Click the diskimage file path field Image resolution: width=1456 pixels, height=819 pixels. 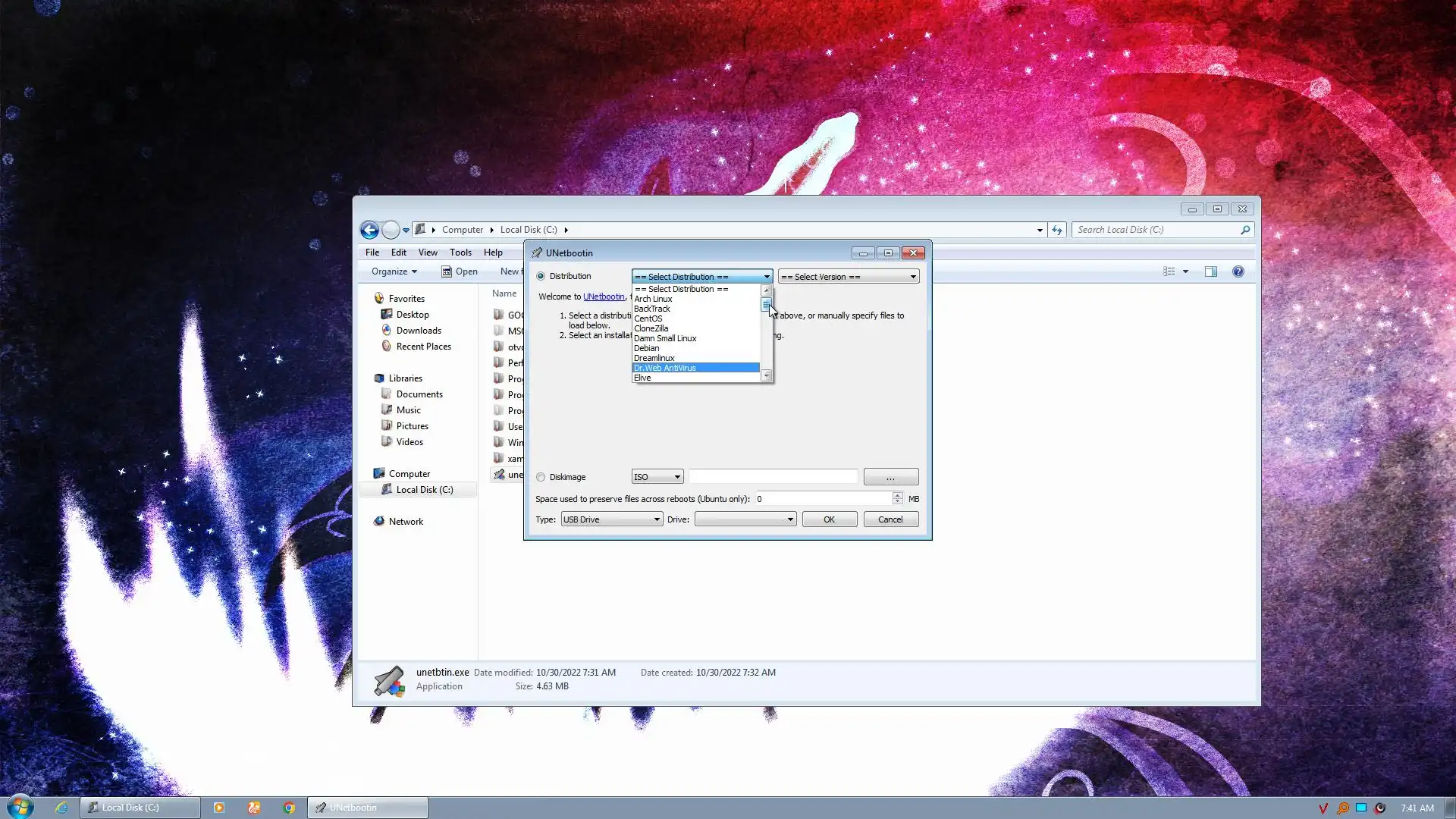click(773, 477)
